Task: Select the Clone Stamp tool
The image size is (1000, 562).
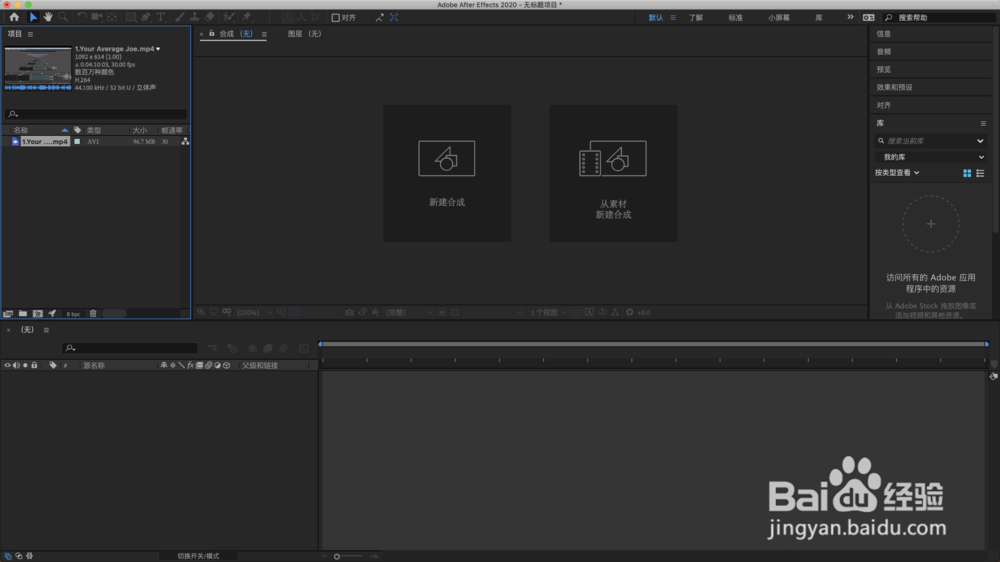Action: (x=195, y=17)
